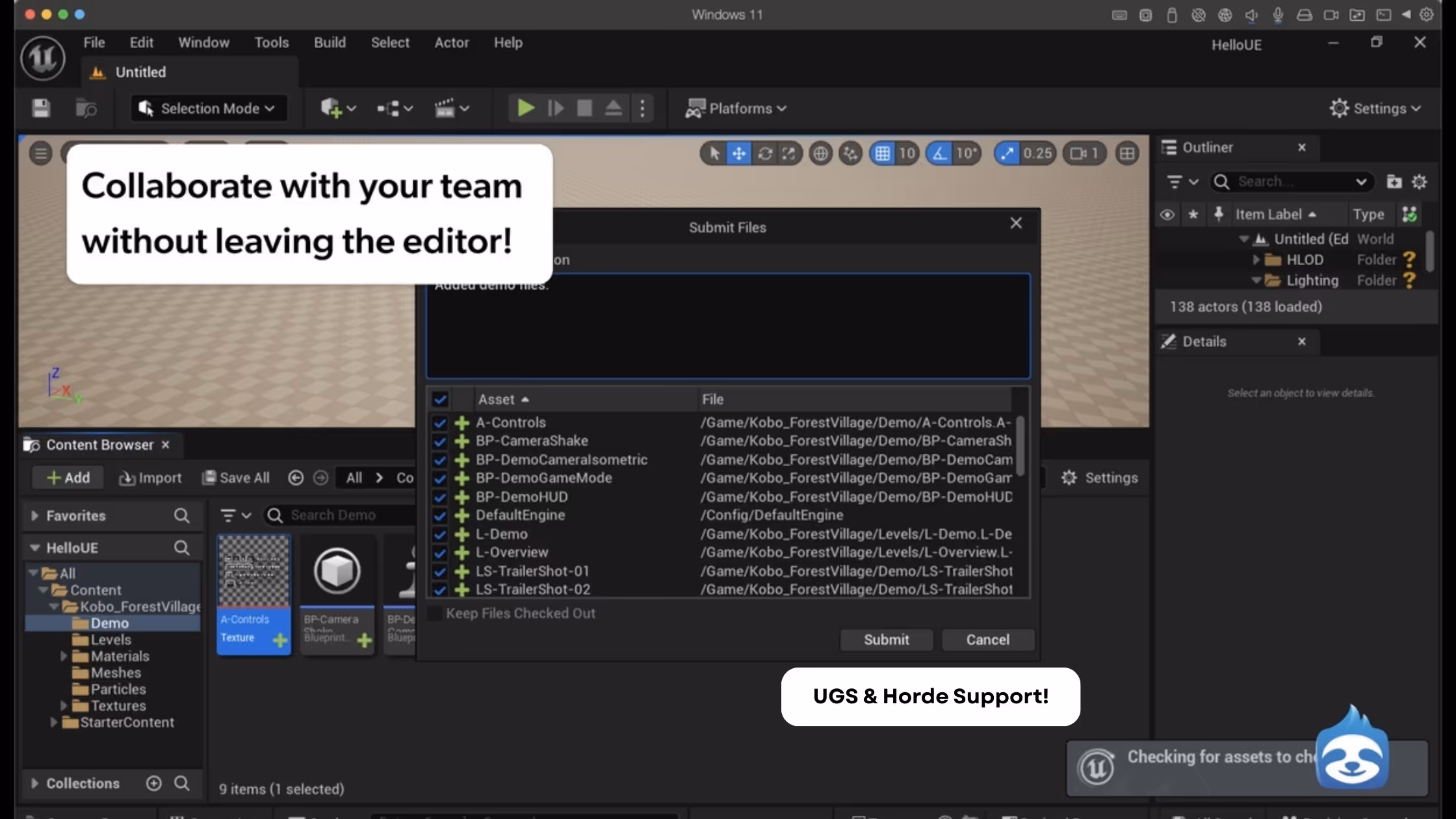Uncheck the DefaultEngine asset checkbox
This screenshot has height=819, width=1456.
440,515
